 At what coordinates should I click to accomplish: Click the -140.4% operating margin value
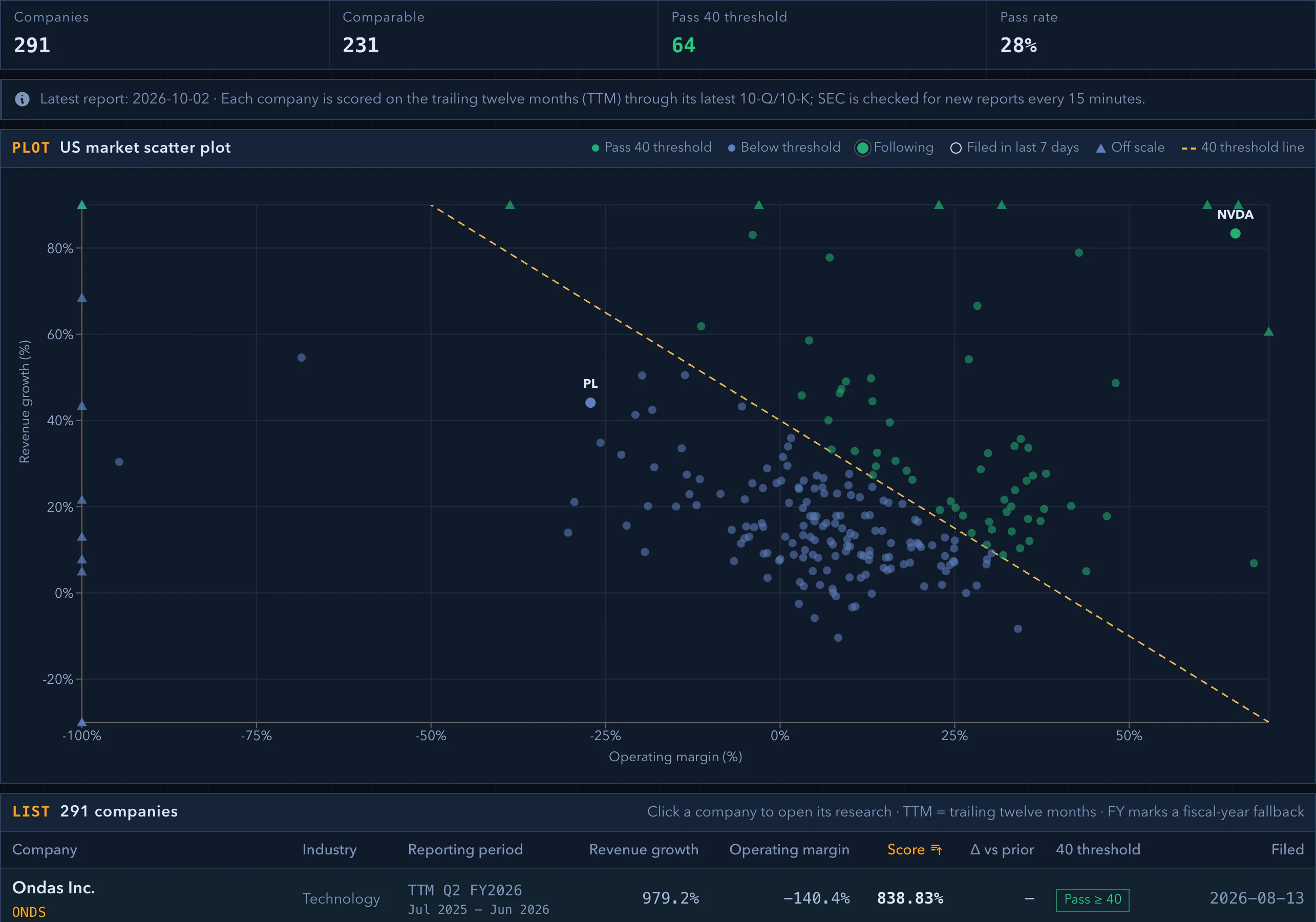[x=816, y=898]
